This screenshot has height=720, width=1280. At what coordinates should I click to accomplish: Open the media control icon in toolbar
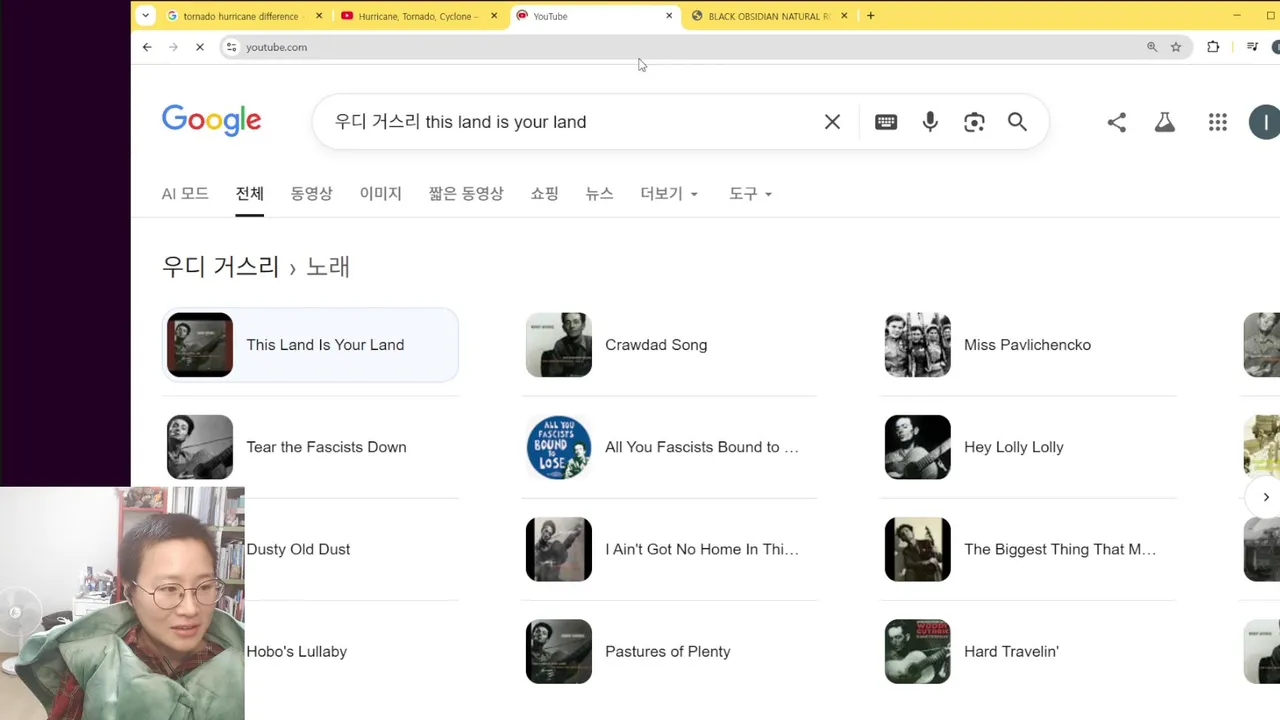click(x=1252, y=47)
